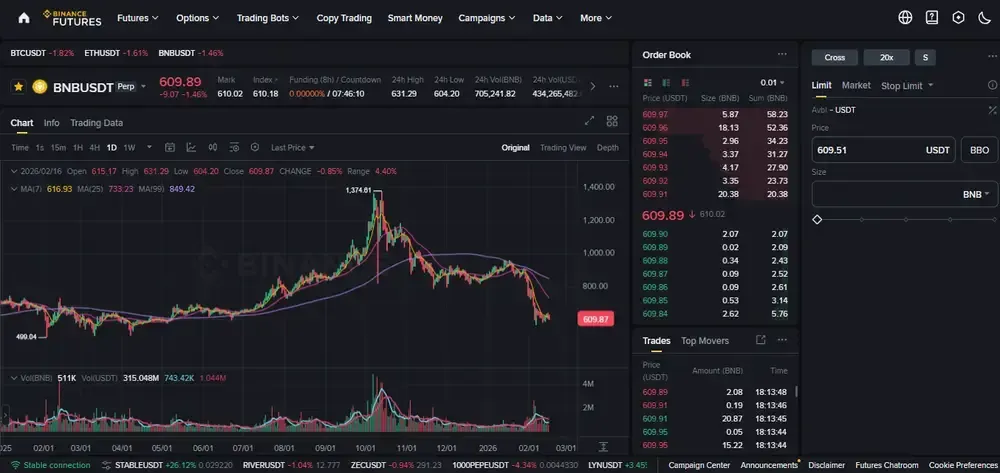
Task: Select the 1W chart interval
Action: (x=129, y=147)
